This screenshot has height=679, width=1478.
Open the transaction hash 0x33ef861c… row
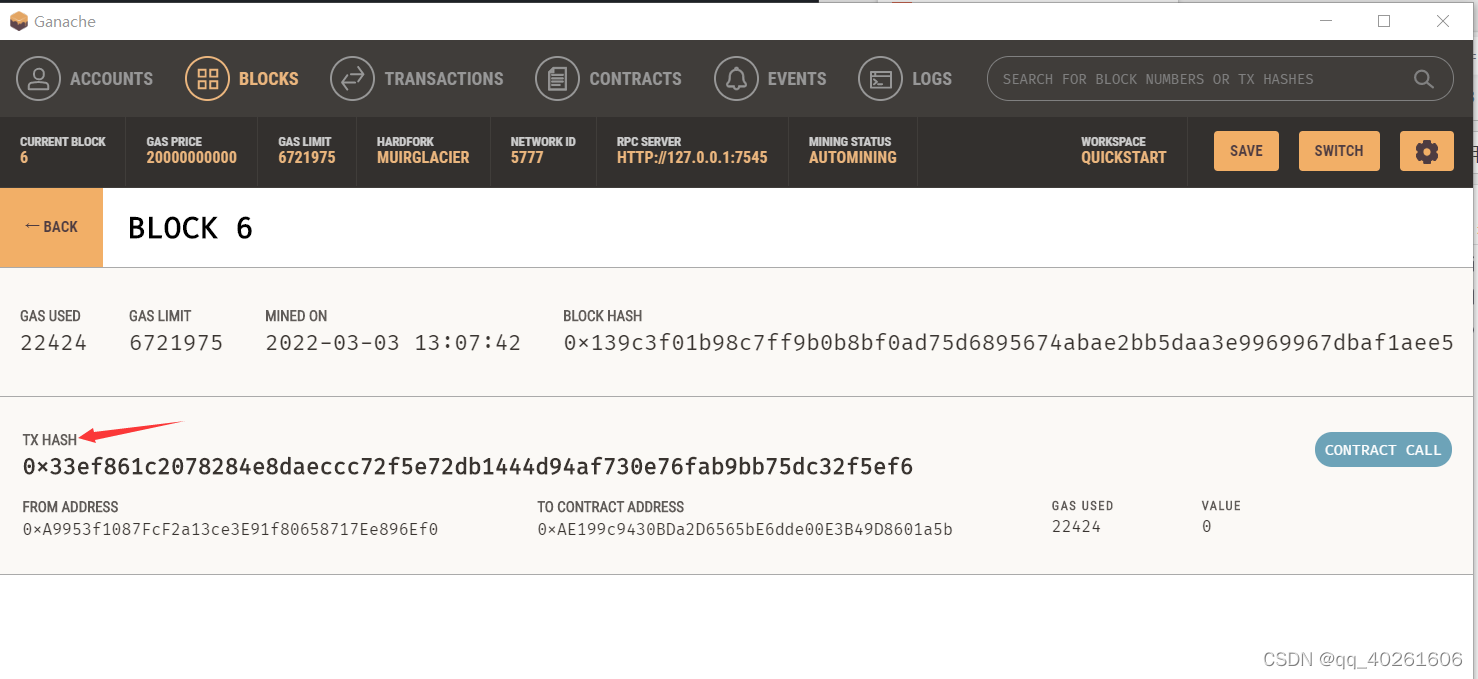[468, 467]
